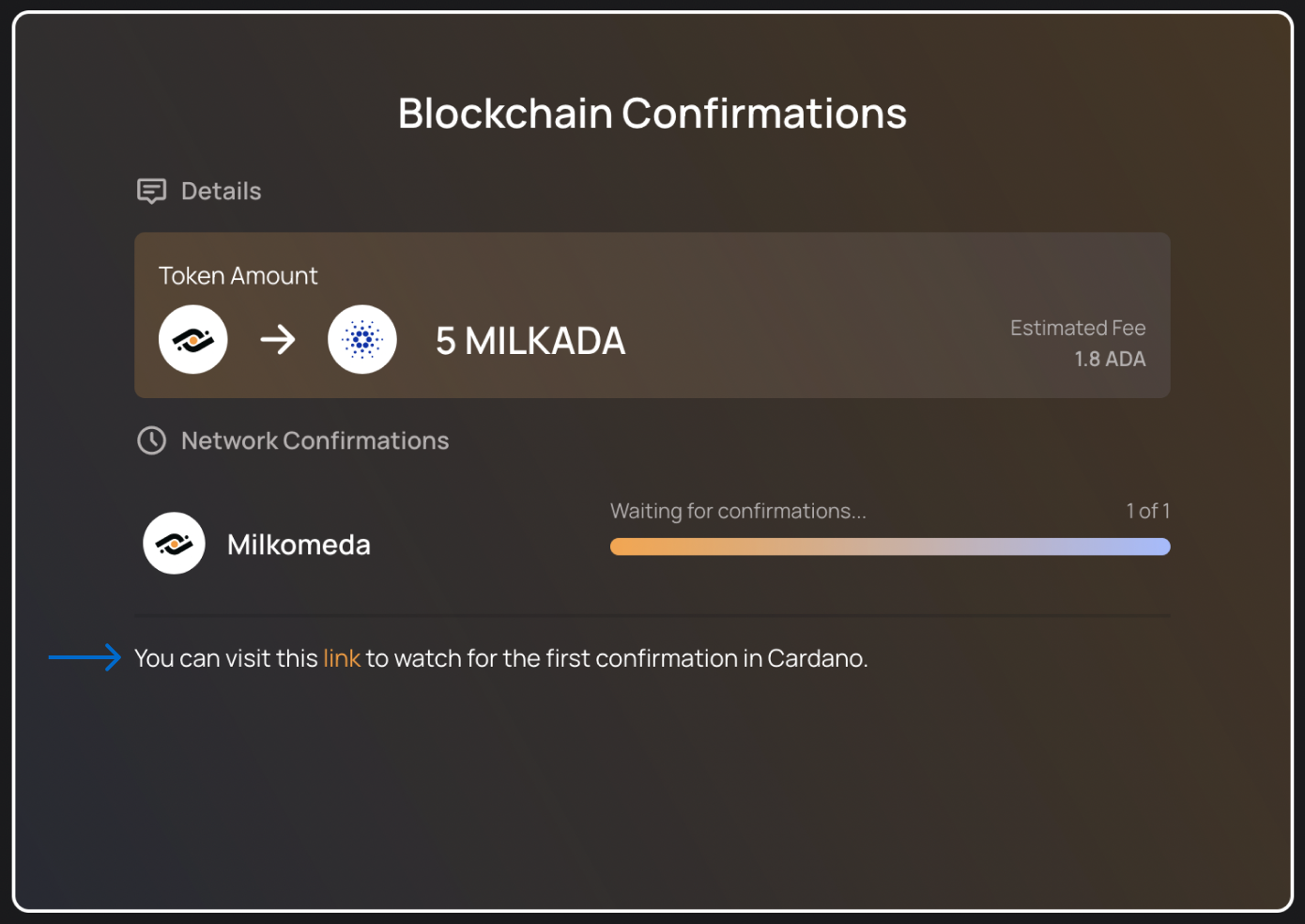Click Waiting for confirmations status text
This screenshot has height=924, width=1305.
739,511
